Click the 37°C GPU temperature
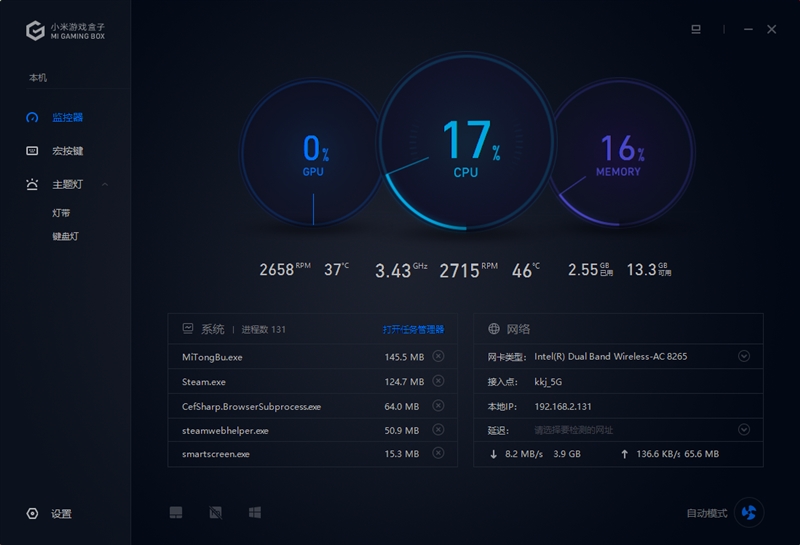 (x=337, y=269)
